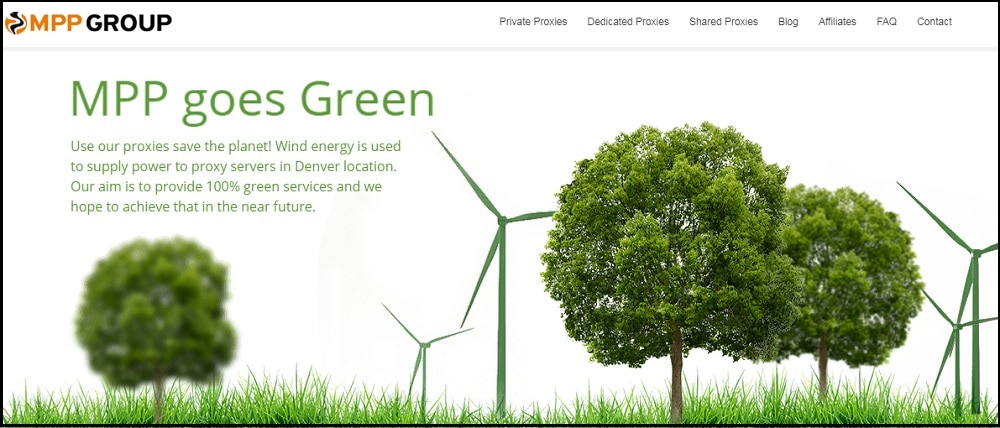1000x428 pixels.
Task: Click the MPP Group swirl logo icon
Action: [15, 23]
